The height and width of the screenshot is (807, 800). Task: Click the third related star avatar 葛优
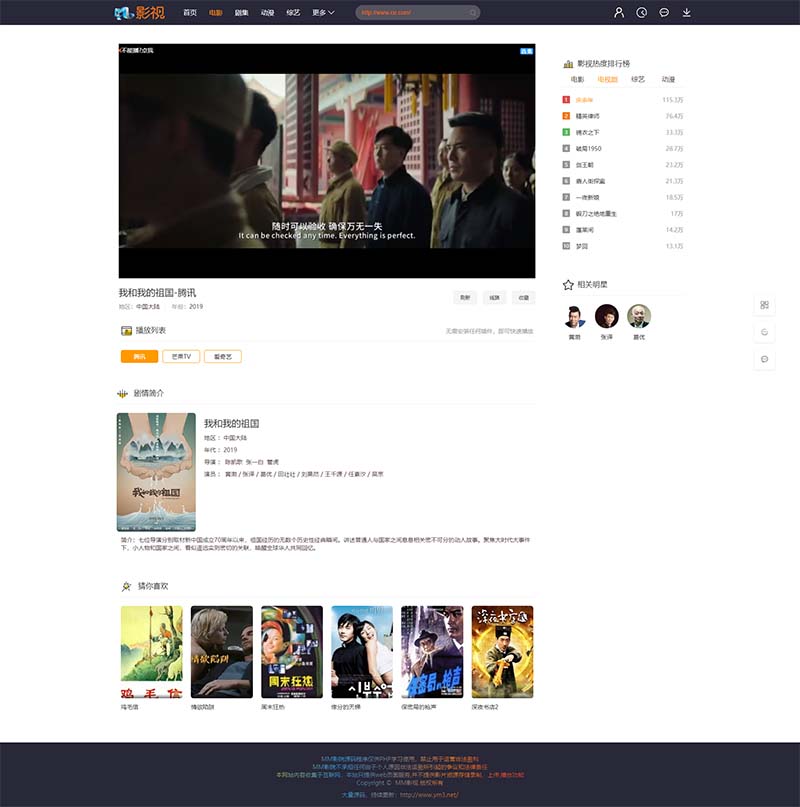pyautogui.click(x=639, y=317)
